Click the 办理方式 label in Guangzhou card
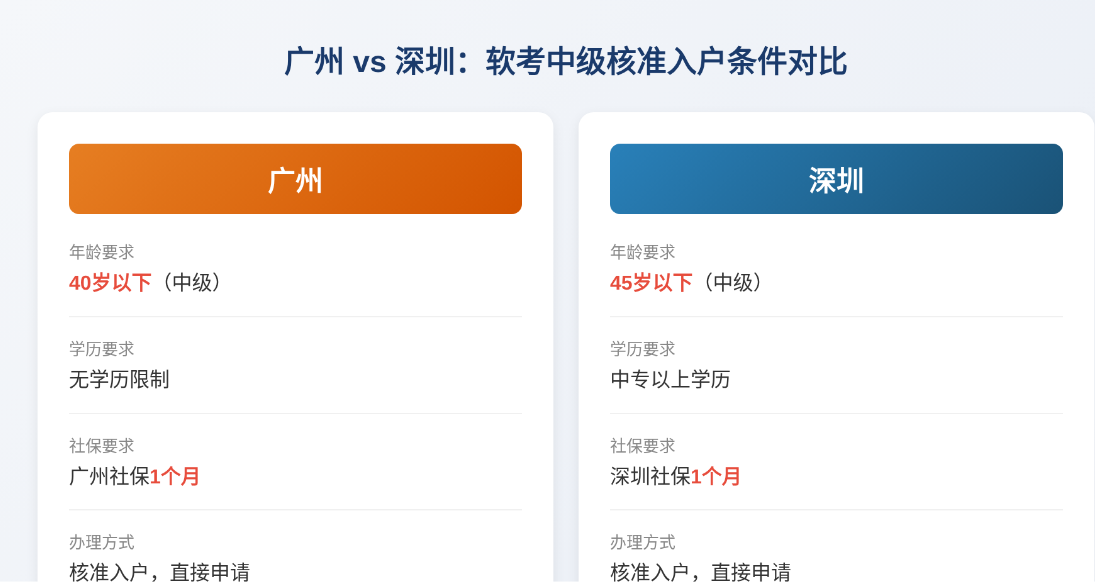This screenshot has height=588, width=1095. pyautogui.click(x=102, y=543)
